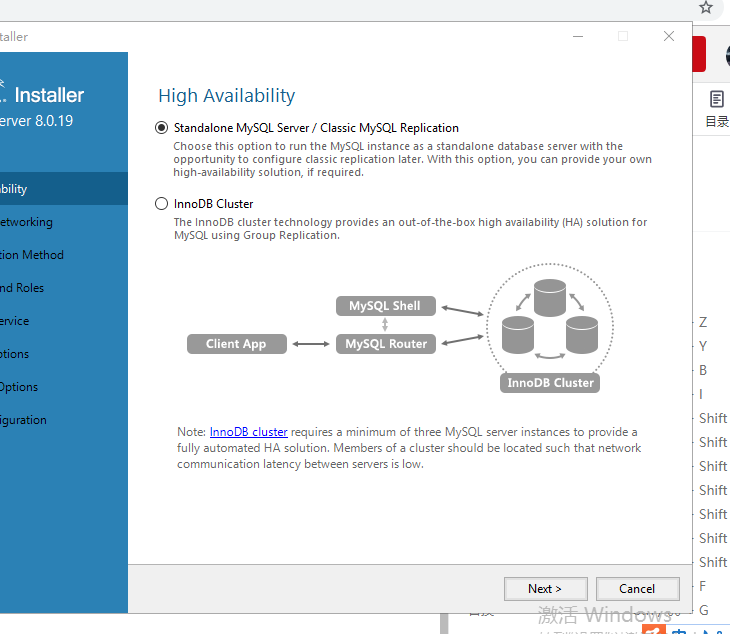Click the High Availability heading text
The width and height of the screenshot is (730, 634).
pos(226,96)
